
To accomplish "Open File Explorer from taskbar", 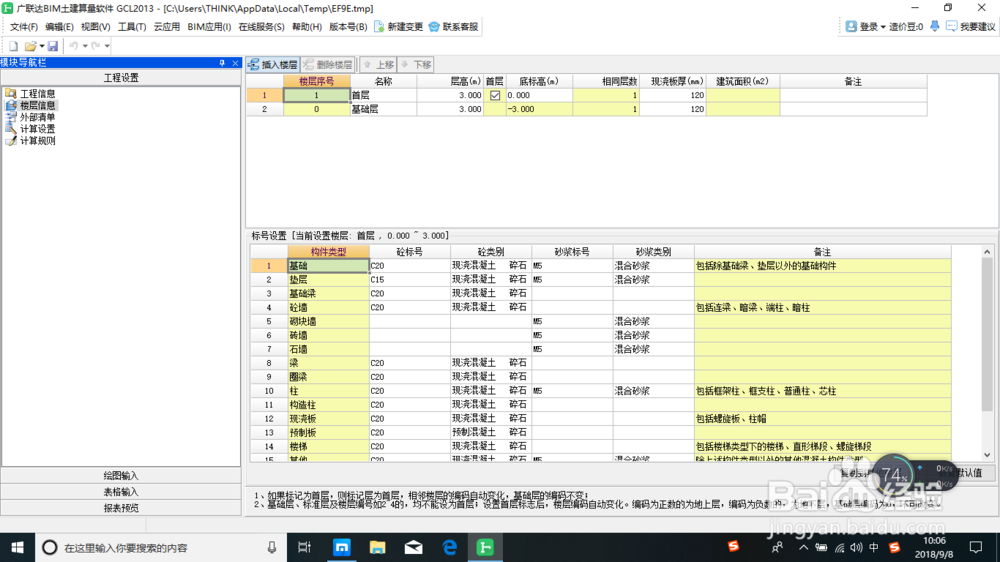I will (x=378, y=547).
